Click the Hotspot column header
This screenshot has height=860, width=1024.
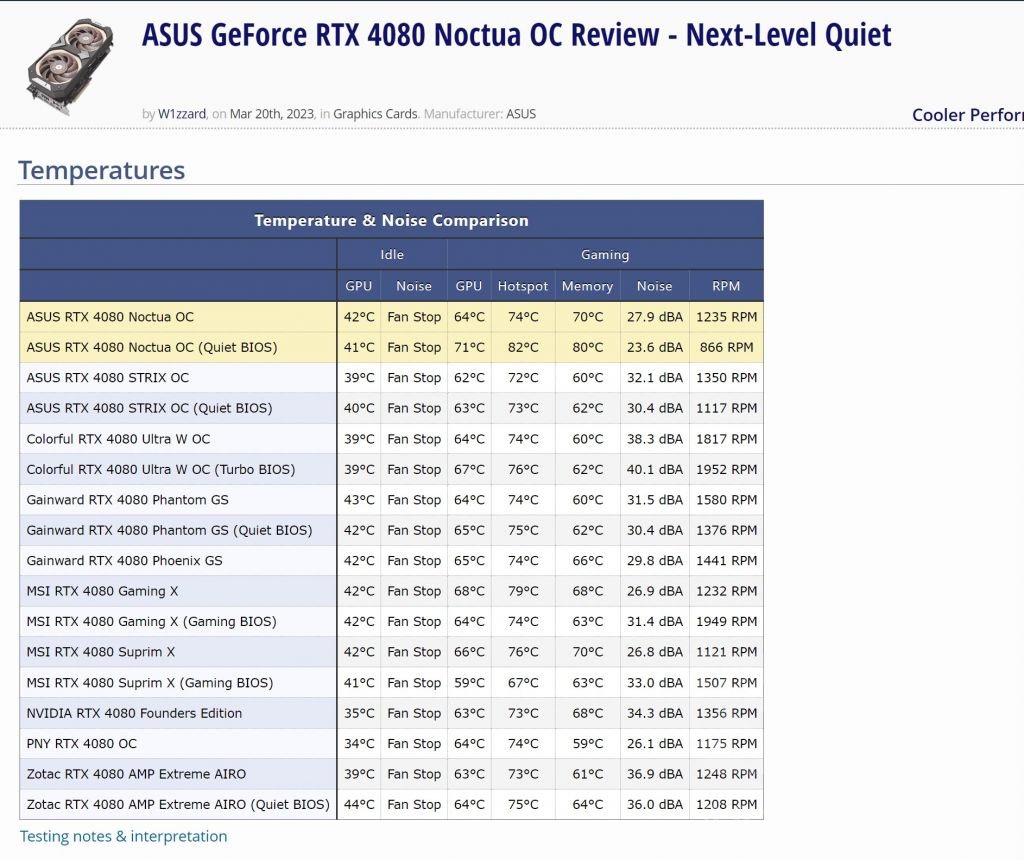coord(523,286)
